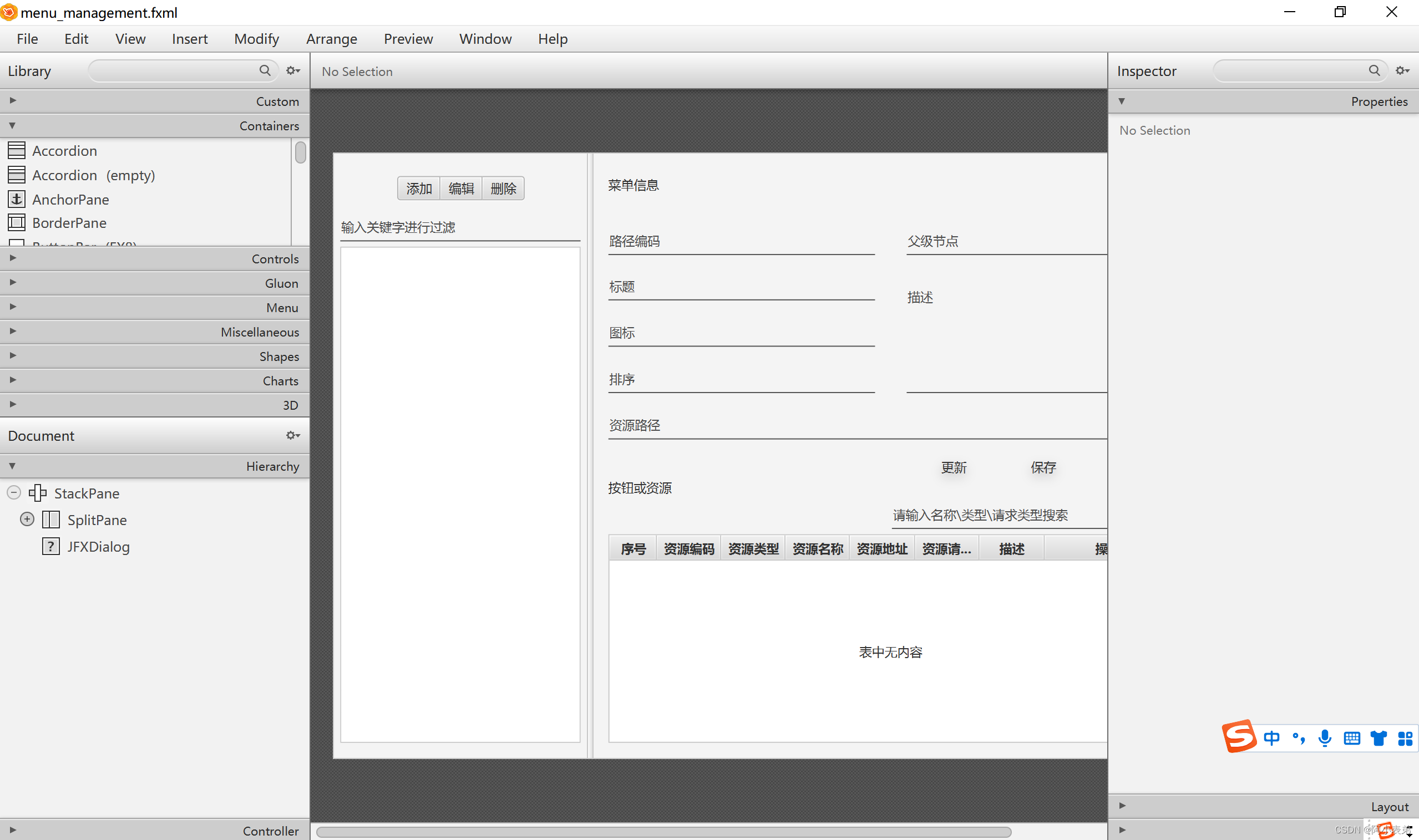Click the BorderPane icon in Library
This screenshot has width=1419, height=840.
[17, 223]
